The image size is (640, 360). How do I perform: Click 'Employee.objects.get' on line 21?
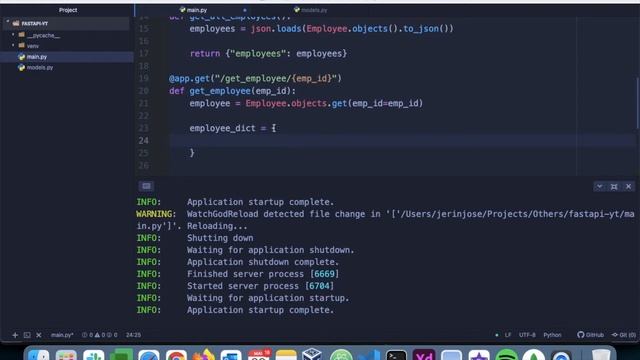click(296, 103)
